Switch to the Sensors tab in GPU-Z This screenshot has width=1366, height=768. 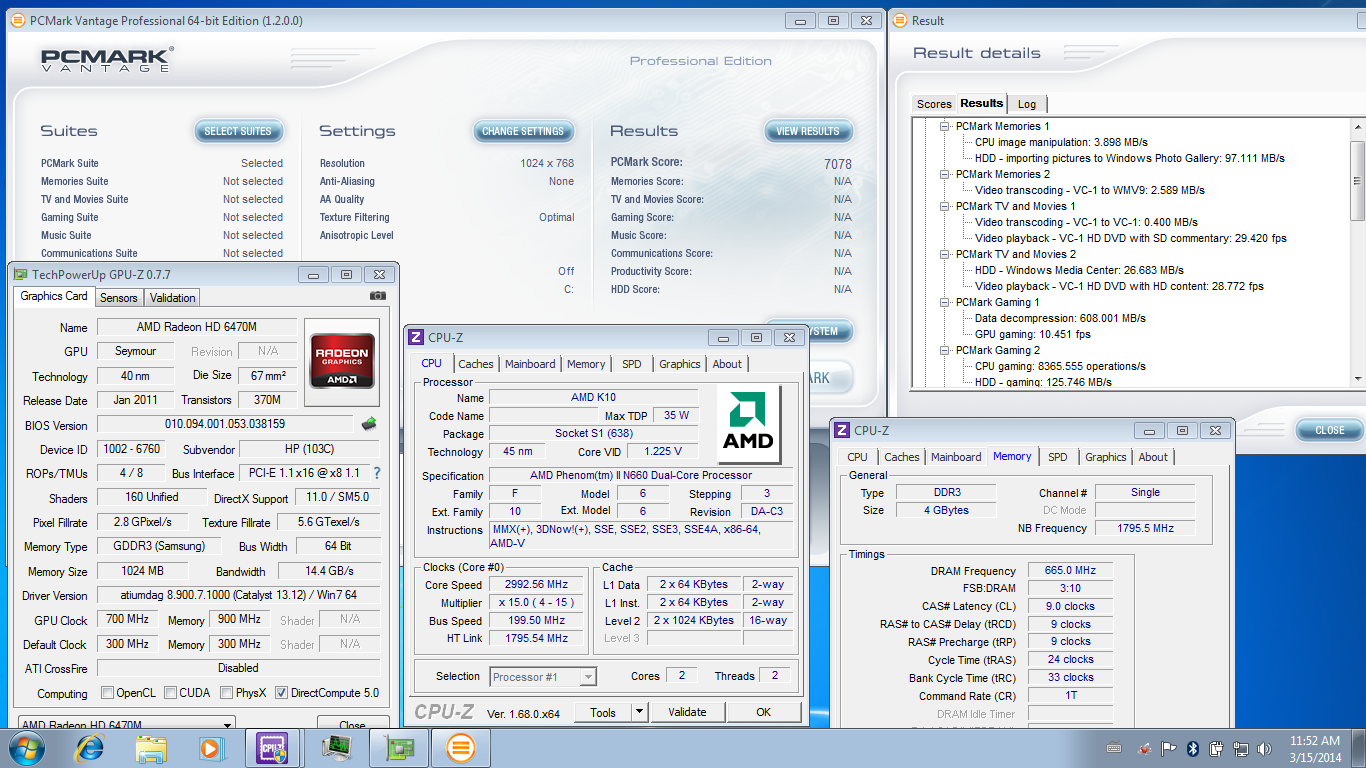(118, 297)
